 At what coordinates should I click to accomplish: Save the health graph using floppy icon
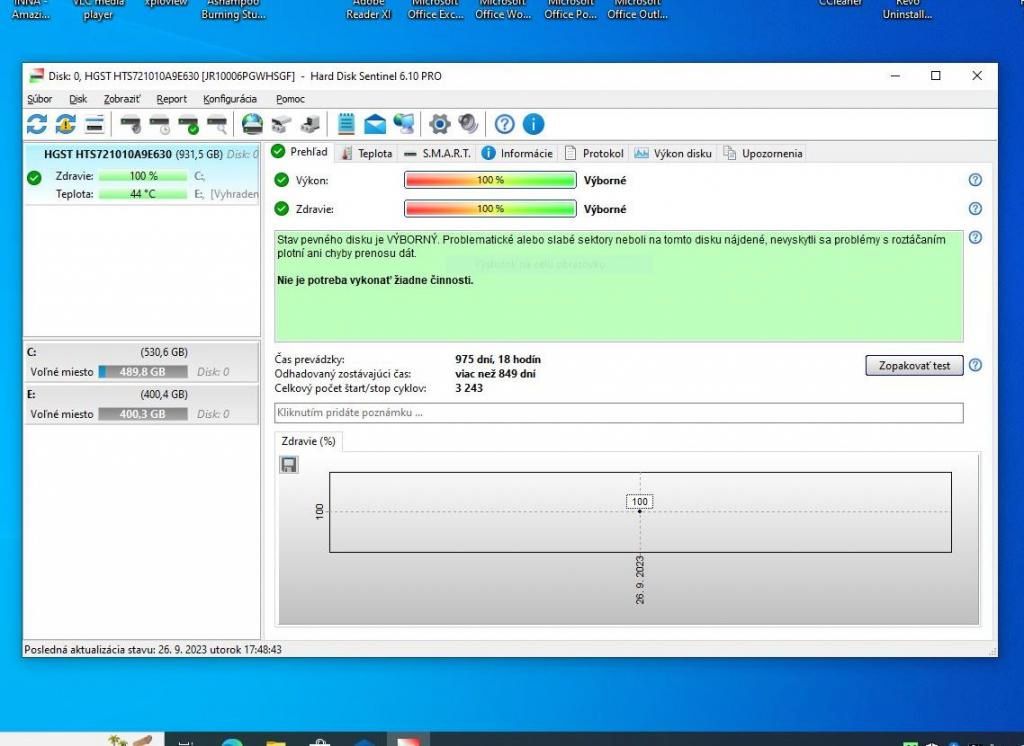coord(289,464)
